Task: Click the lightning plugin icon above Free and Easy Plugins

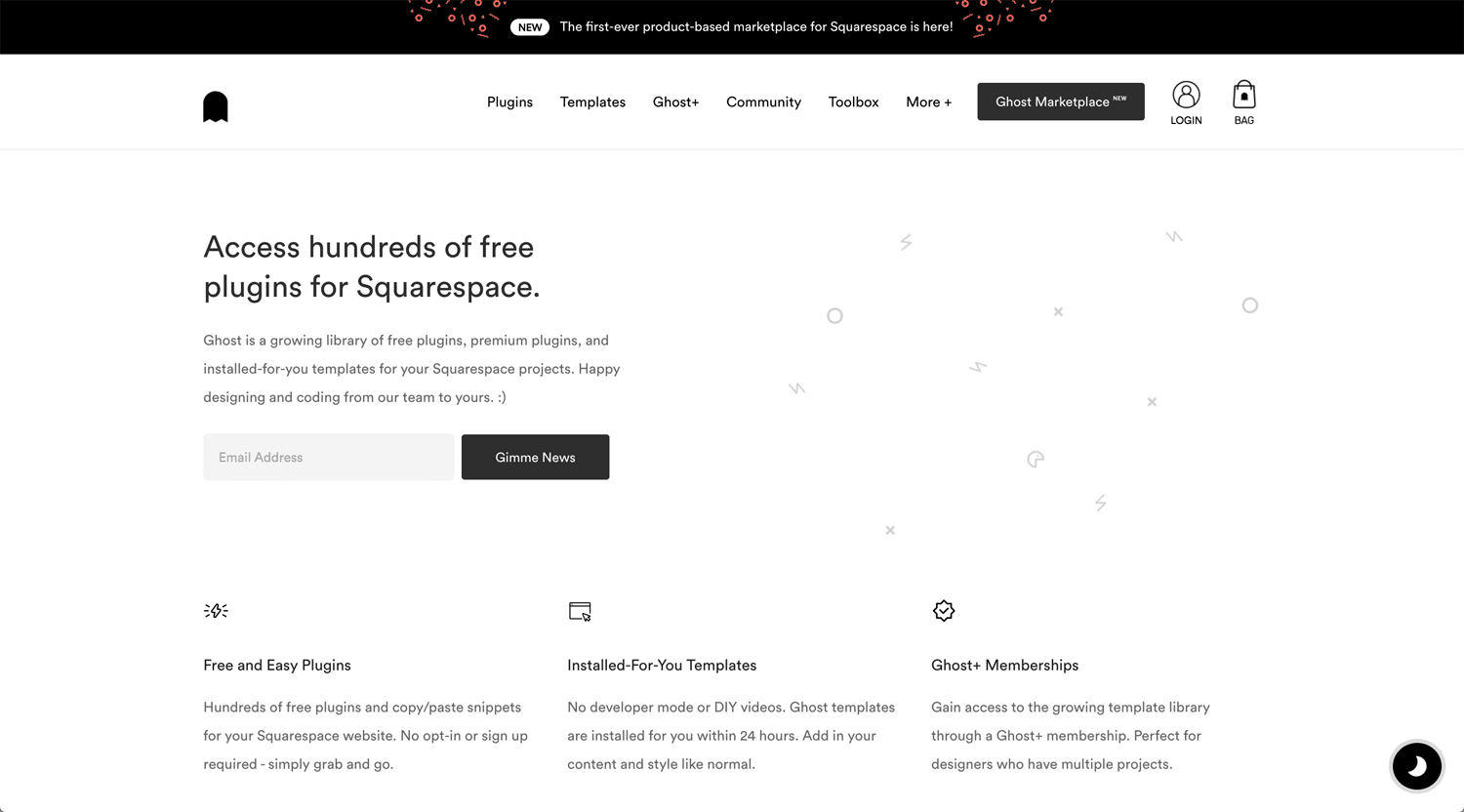Action: (x=216, y=611)
